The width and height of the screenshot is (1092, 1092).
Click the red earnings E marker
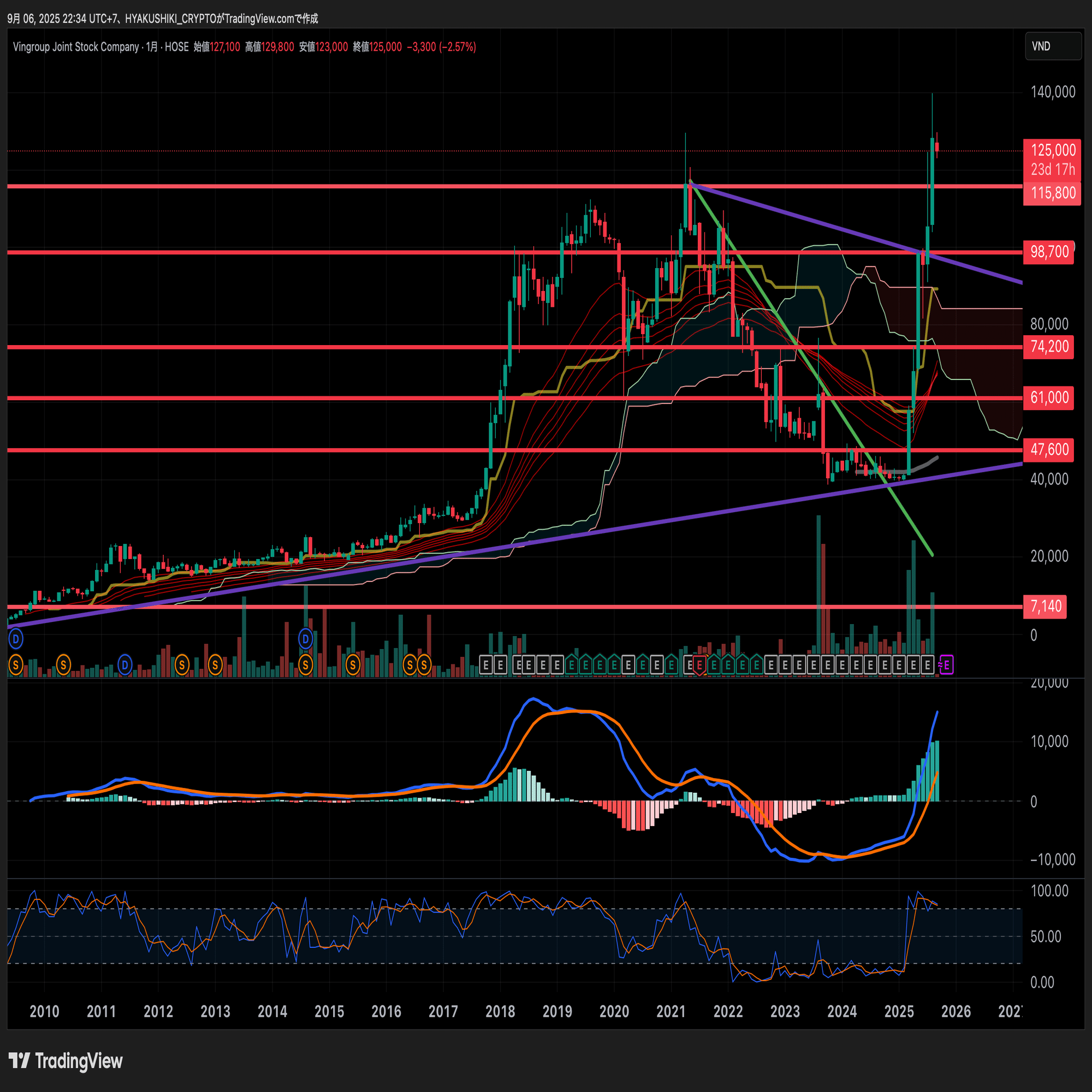point(699,665)
